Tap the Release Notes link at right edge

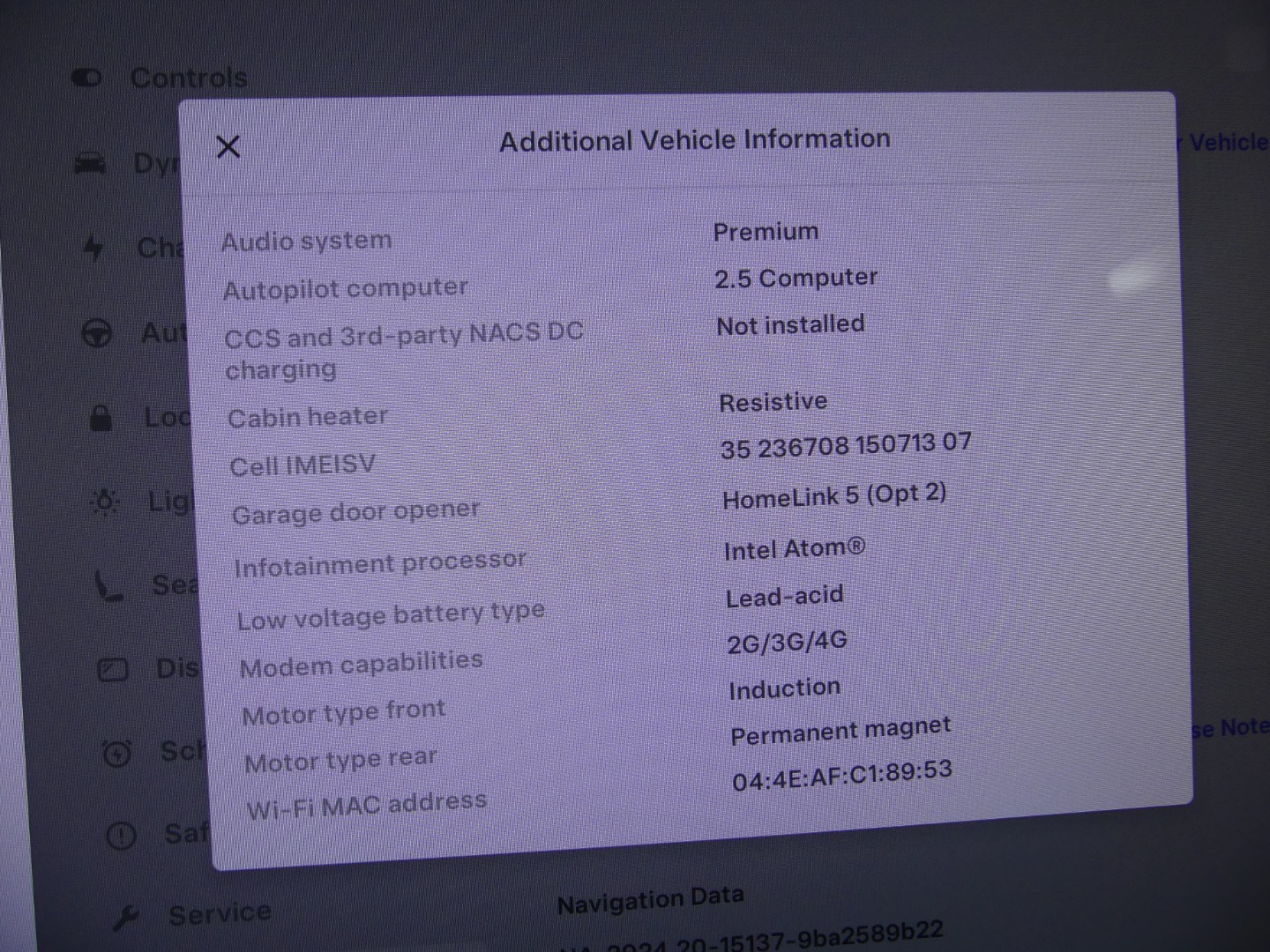coord(1232,728)
